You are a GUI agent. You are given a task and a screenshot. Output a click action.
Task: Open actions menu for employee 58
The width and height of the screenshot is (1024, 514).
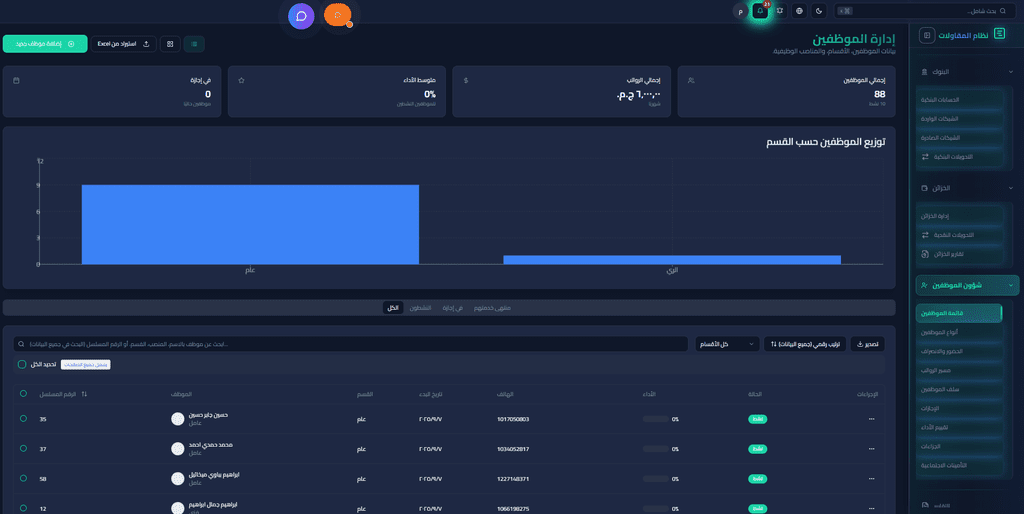(x=871, y=479)
